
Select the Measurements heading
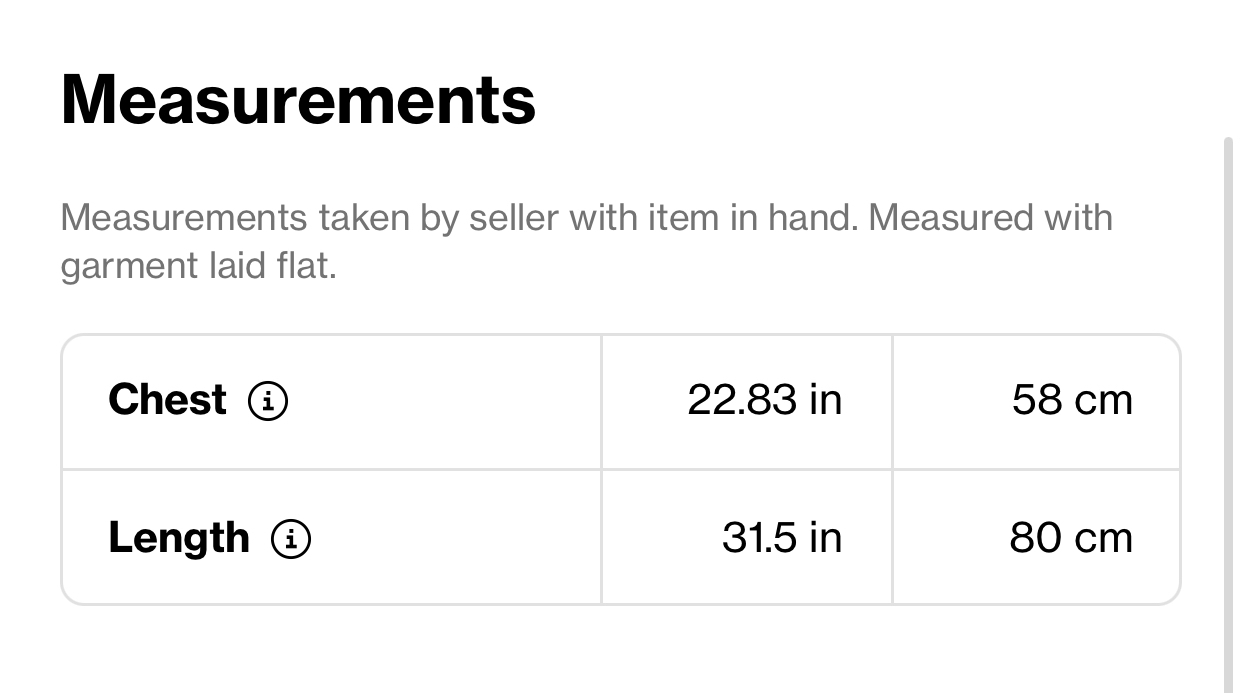click(x=298, y=100)
